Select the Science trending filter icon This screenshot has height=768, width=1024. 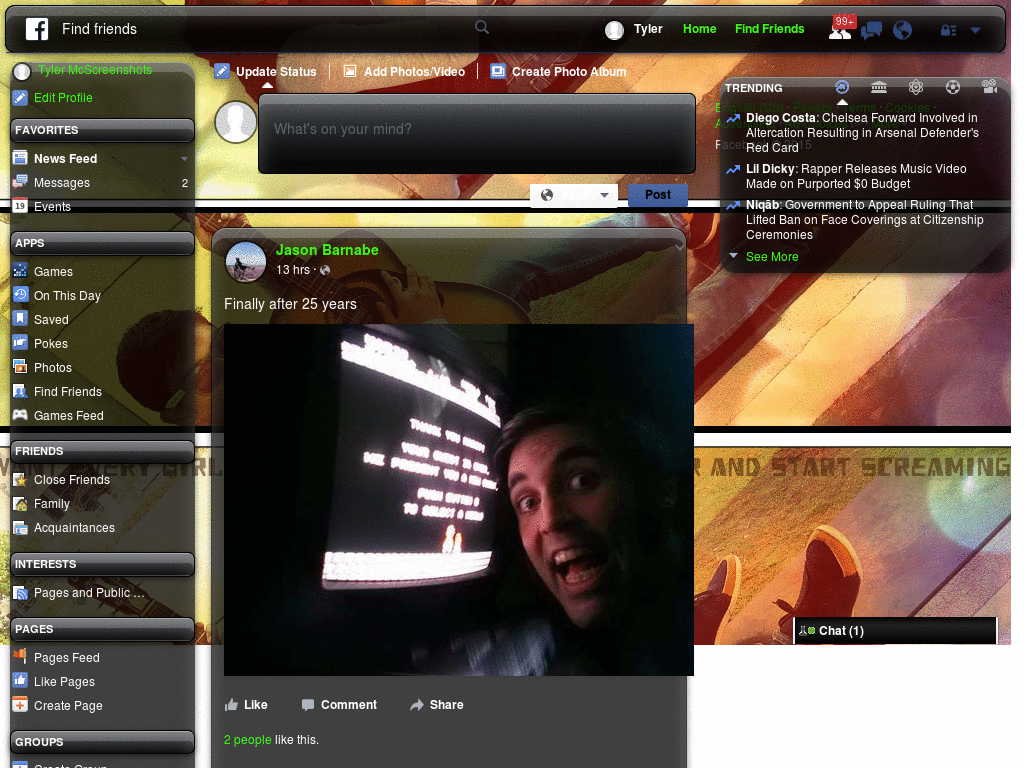(x=916, y=87)
